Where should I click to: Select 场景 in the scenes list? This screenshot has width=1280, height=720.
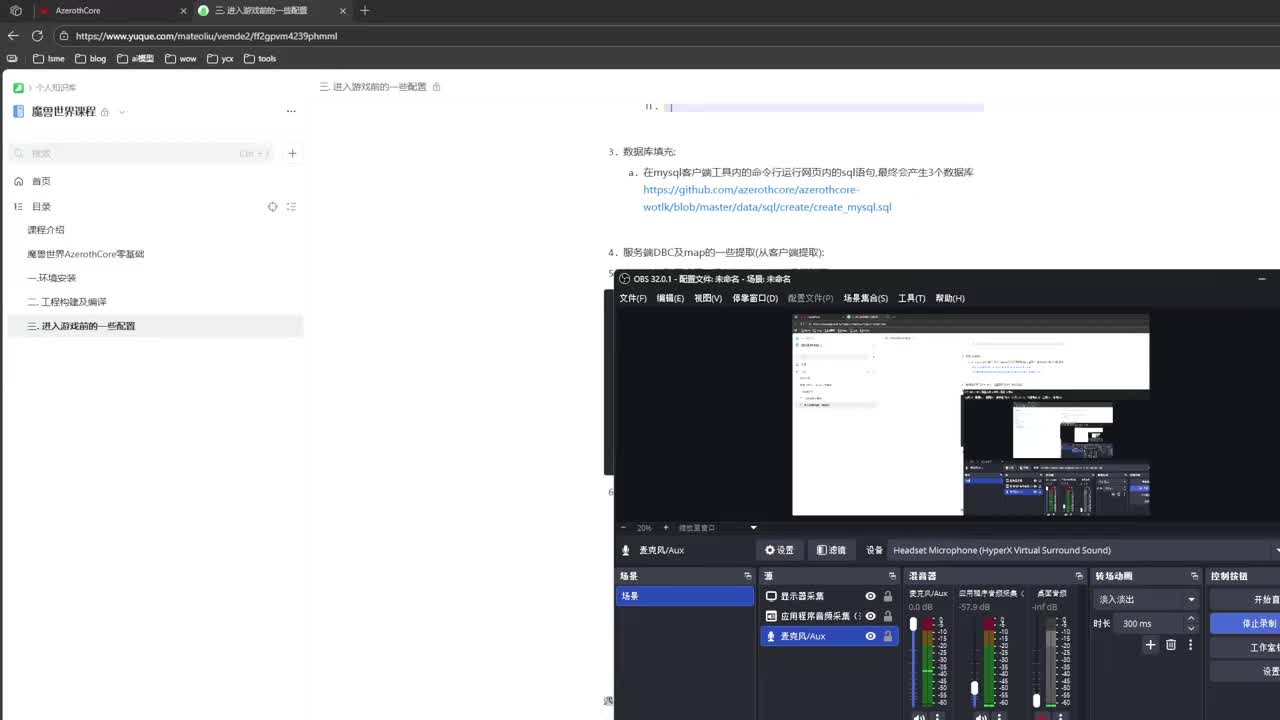pos(684,596)
